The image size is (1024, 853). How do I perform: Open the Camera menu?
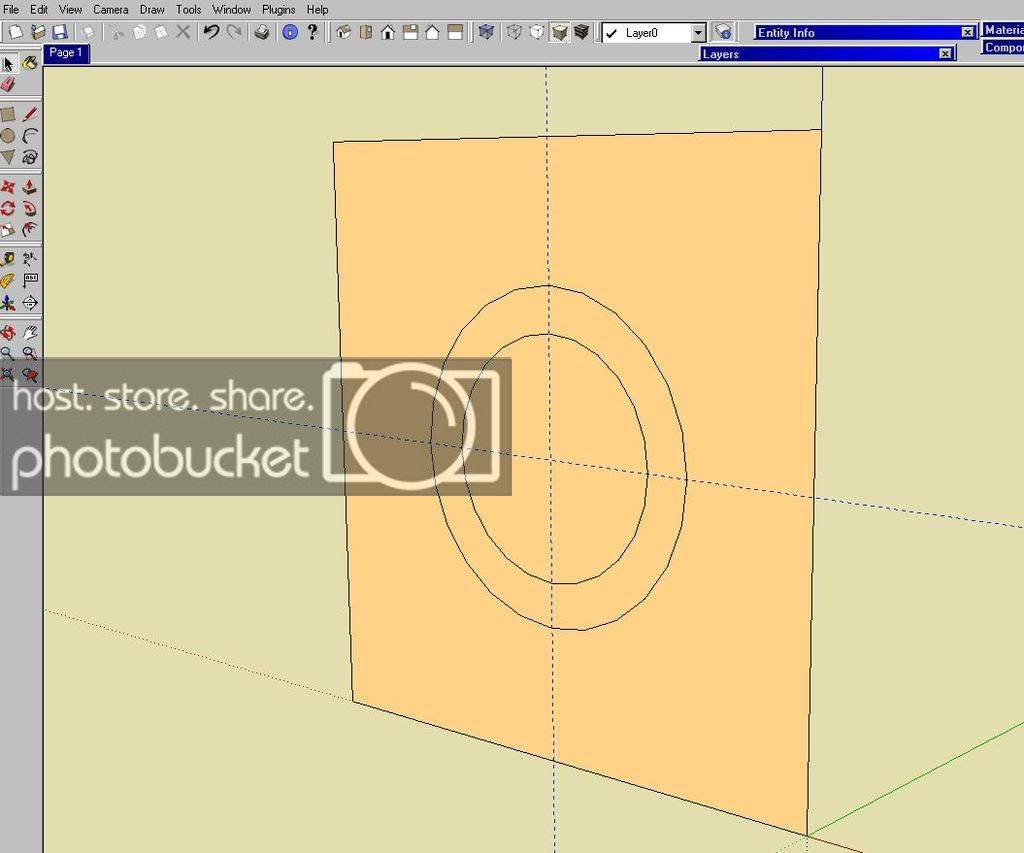tap(111, 10)
